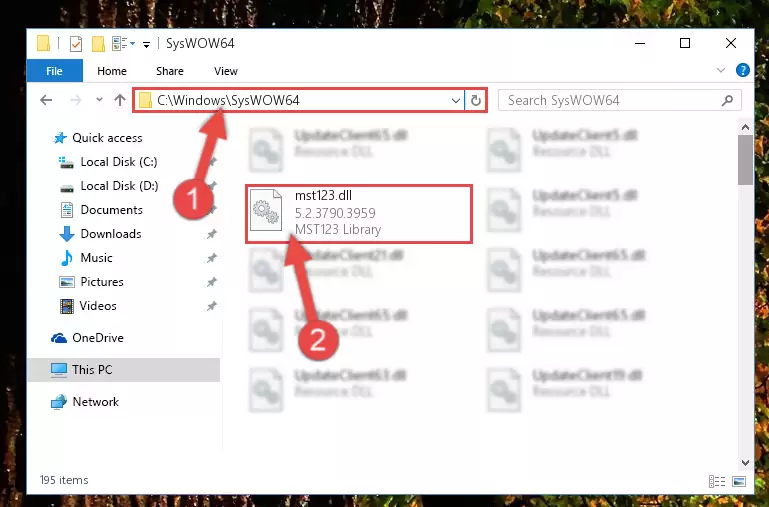Open the Customize Quick Access Toolbar dropdown
Viewport: 769px width, 507px height.
click(146, 45)
